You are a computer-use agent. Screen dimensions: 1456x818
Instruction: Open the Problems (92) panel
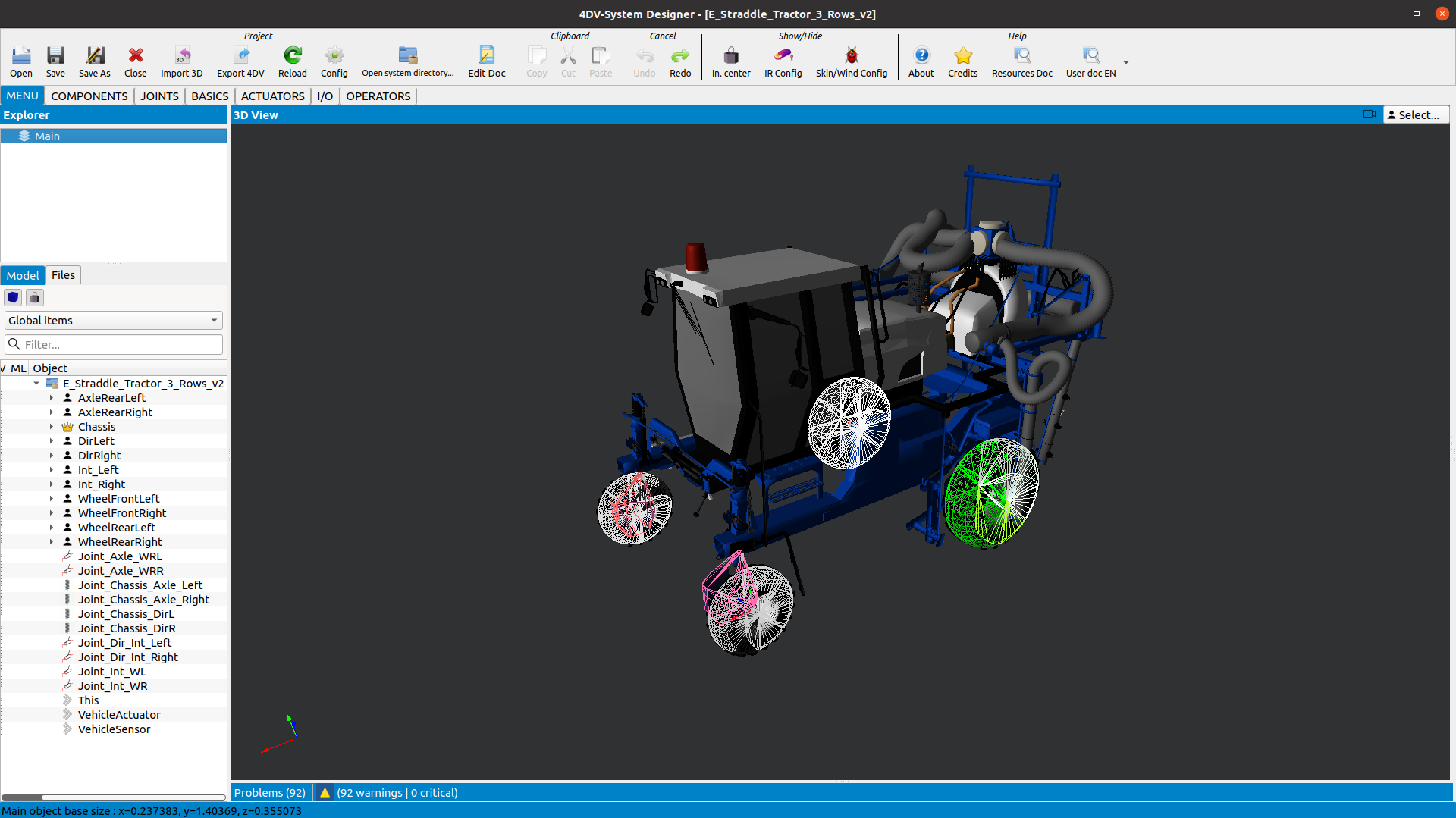point(269,793)
